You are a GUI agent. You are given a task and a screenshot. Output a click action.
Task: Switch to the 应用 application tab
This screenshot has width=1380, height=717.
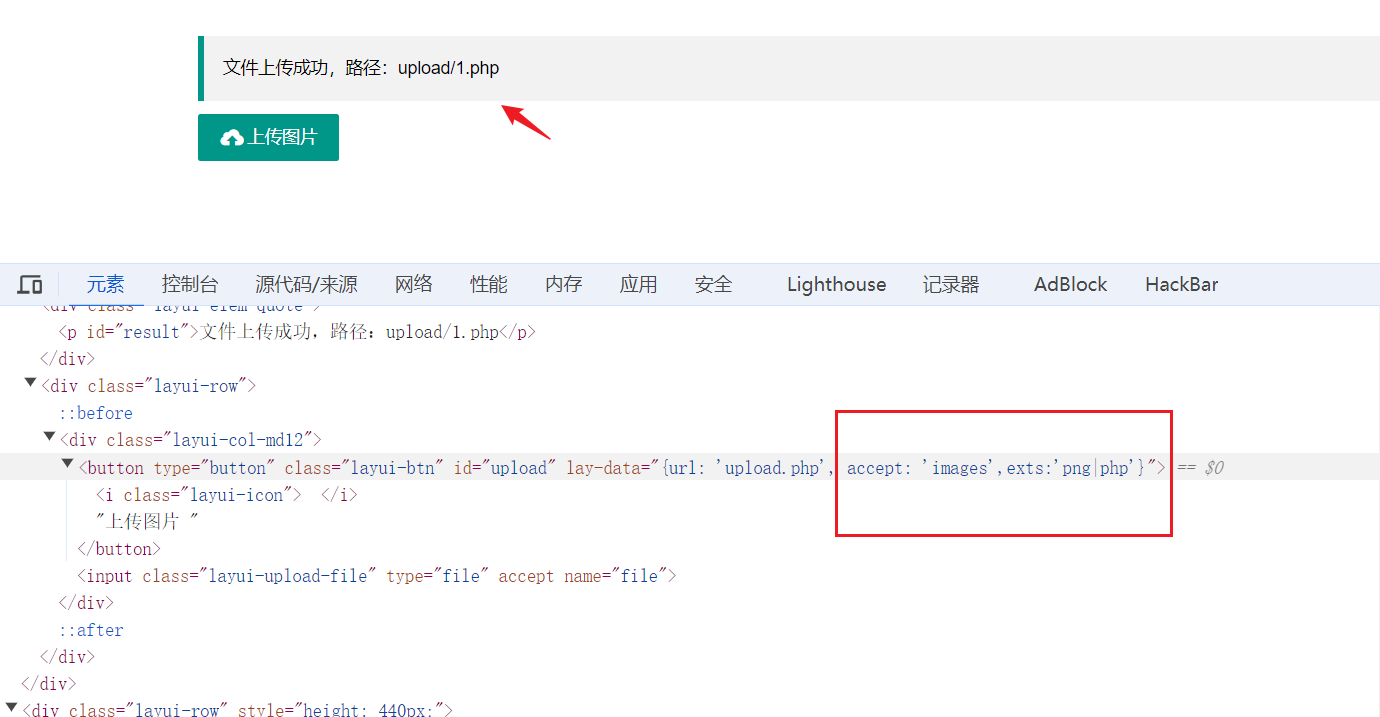tap(638, 284)
